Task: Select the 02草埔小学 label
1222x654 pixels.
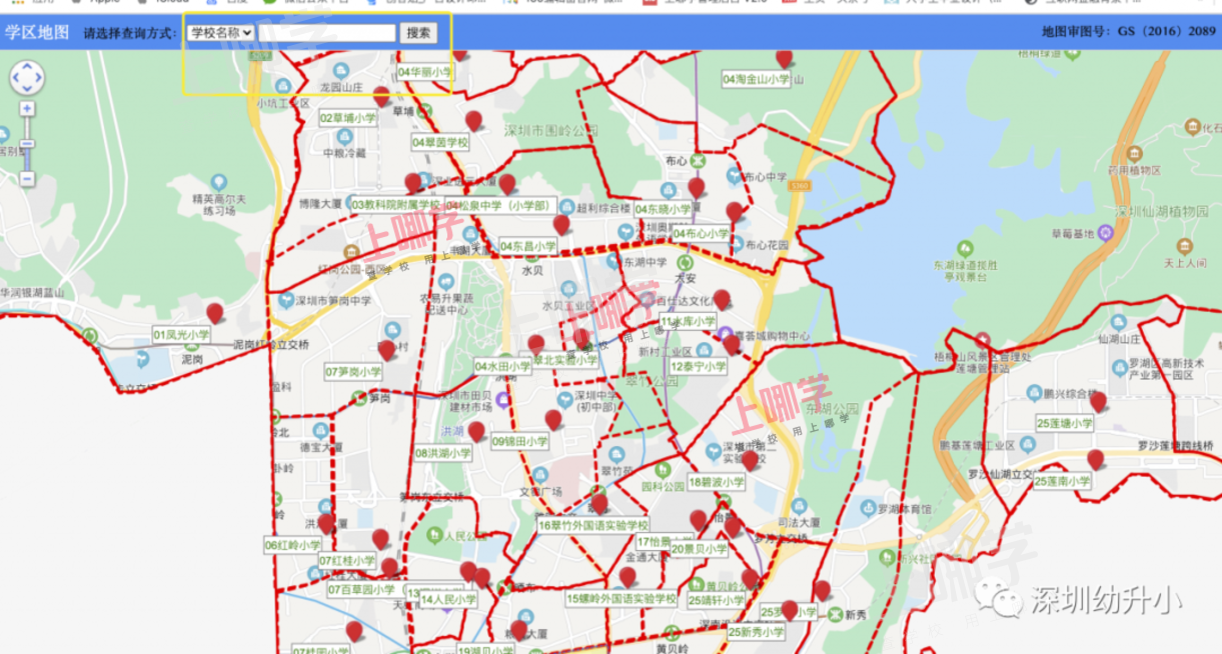Action: pos(349,117)
